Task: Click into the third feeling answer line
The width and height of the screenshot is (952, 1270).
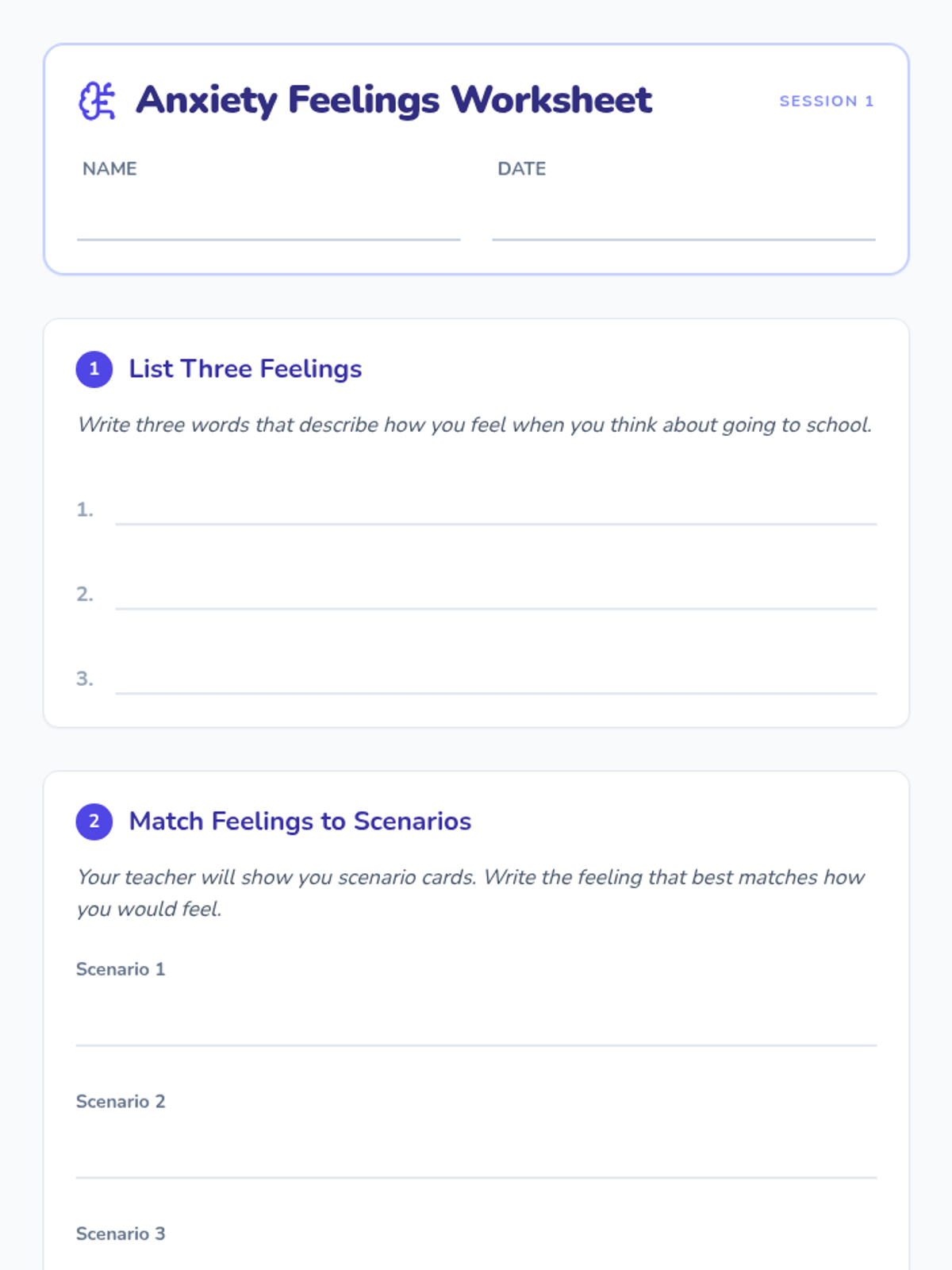Action: click(496, 678)
